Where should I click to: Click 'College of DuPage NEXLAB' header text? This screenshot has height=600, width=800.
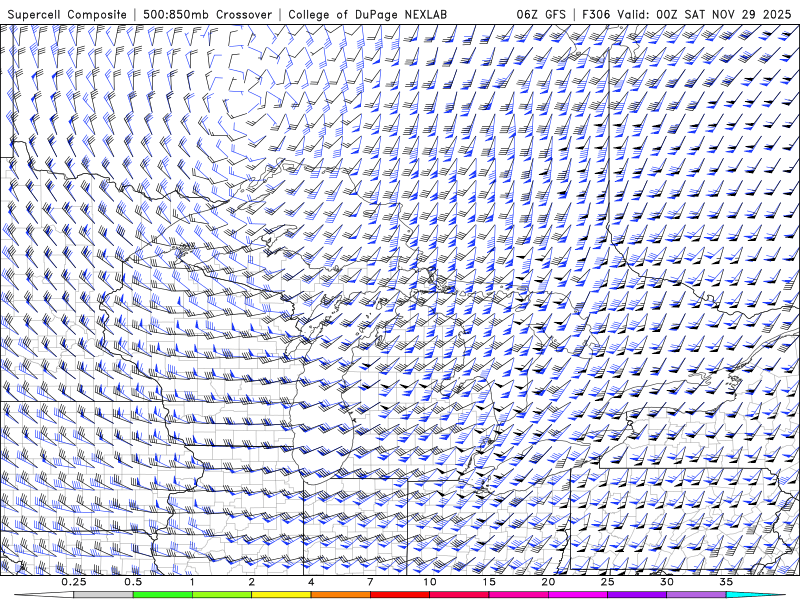coord(367,14)
